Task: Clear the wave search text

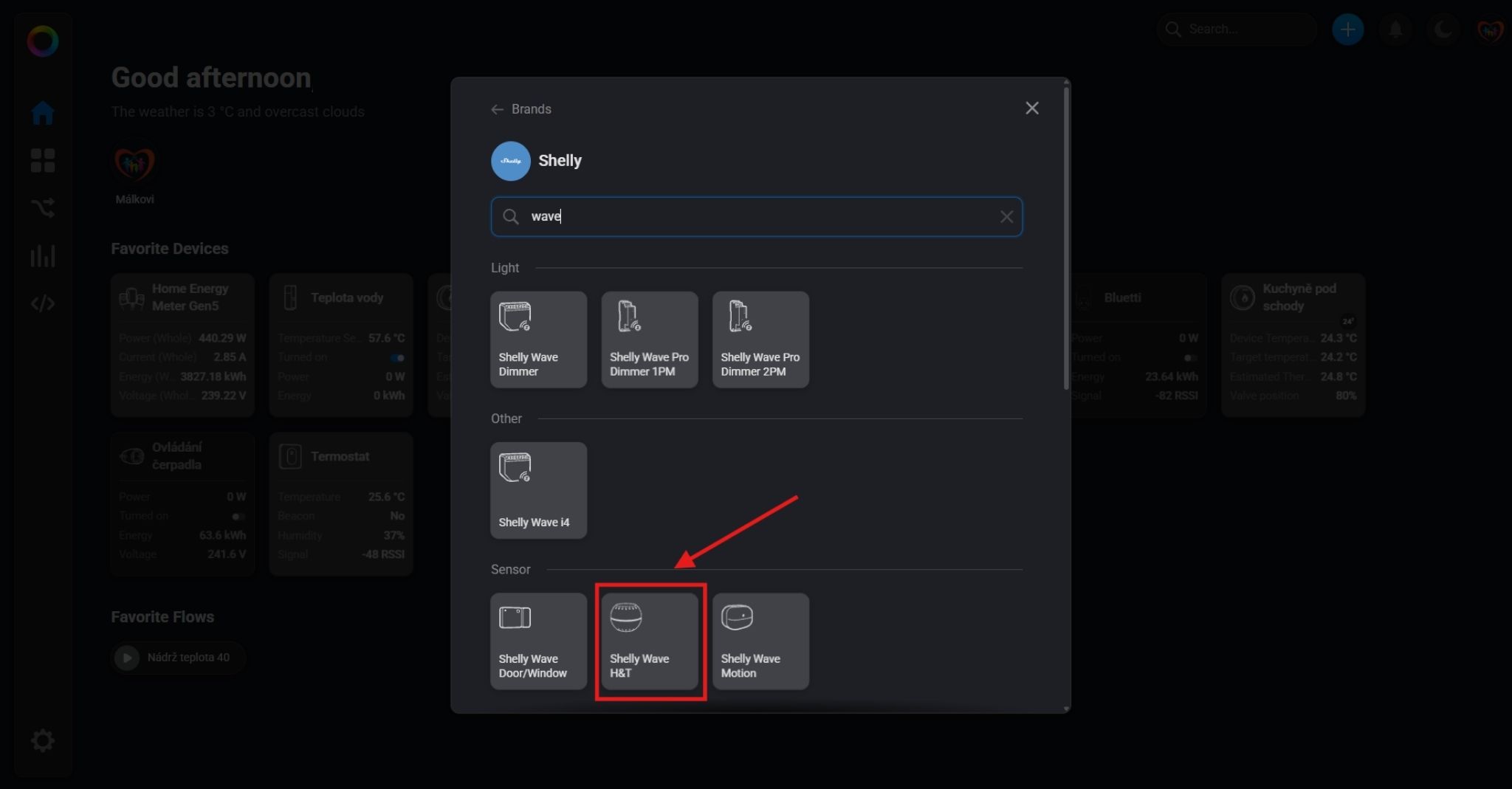Action: (1006, 216)
